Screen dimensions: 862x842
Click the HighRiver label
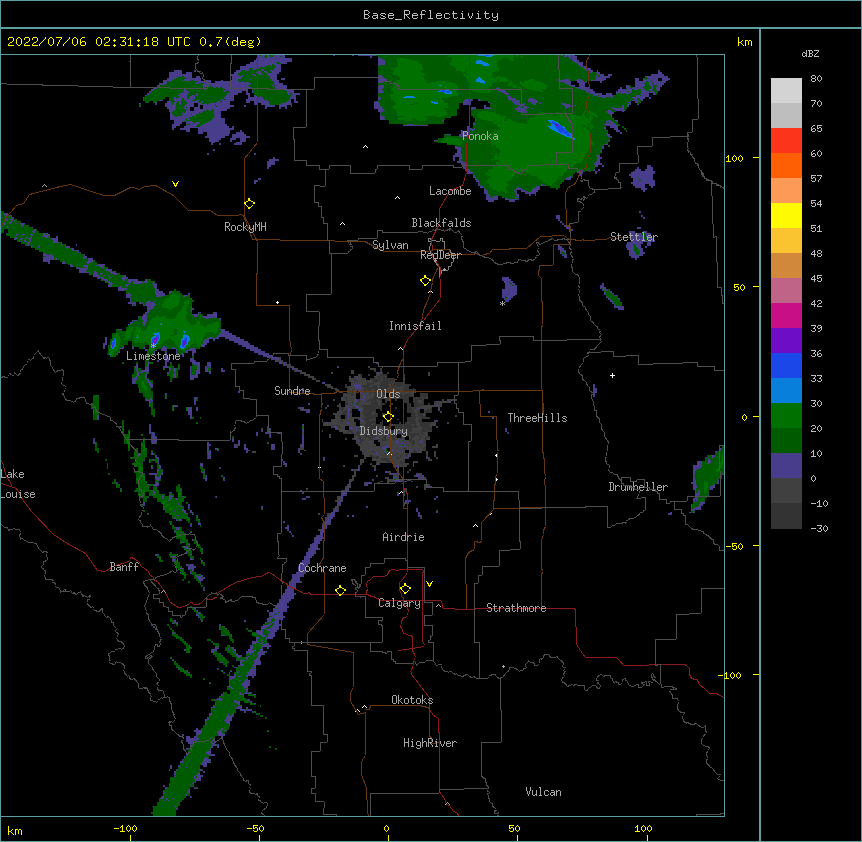430,743
